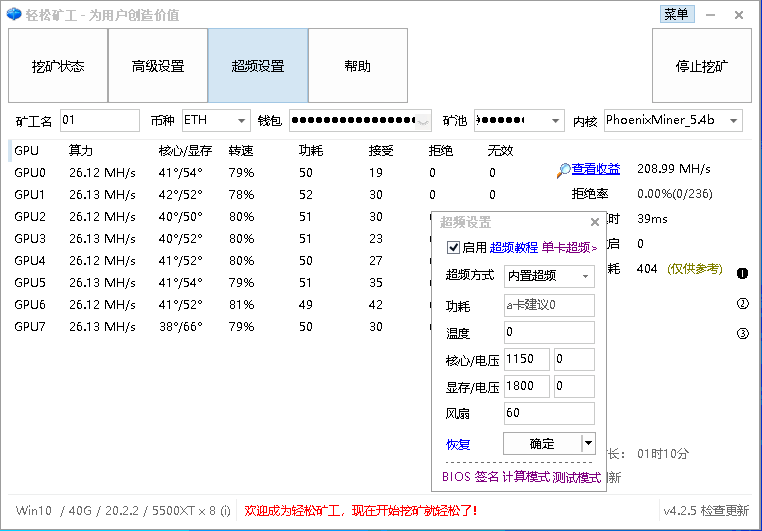Image resolution: width=762 pixels, height=531 pixels.
Task: Expand the arrow next to 确定 button
Action: (x=588, y=443)
